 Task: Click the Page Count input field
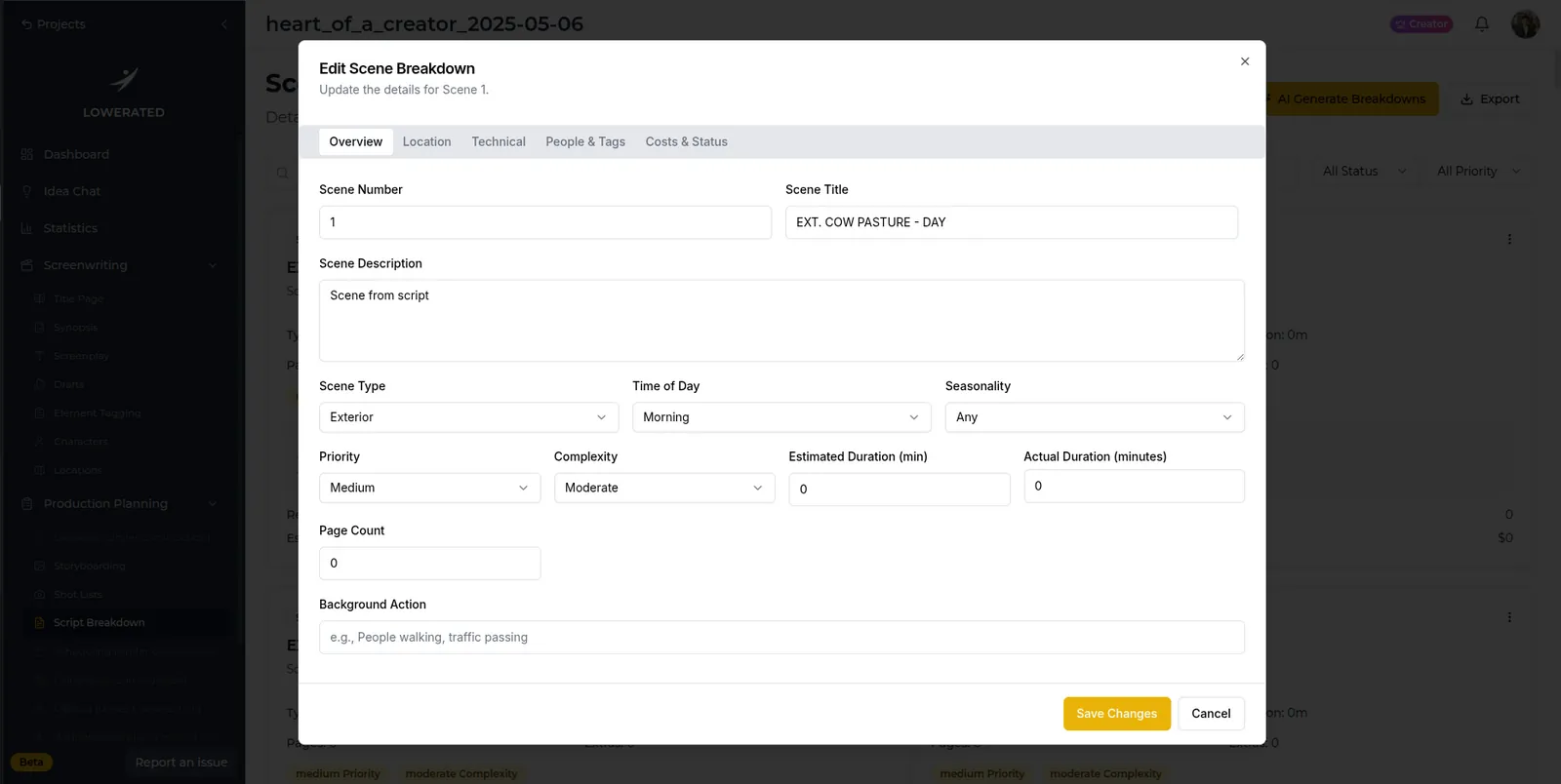(x=429, y=564)
